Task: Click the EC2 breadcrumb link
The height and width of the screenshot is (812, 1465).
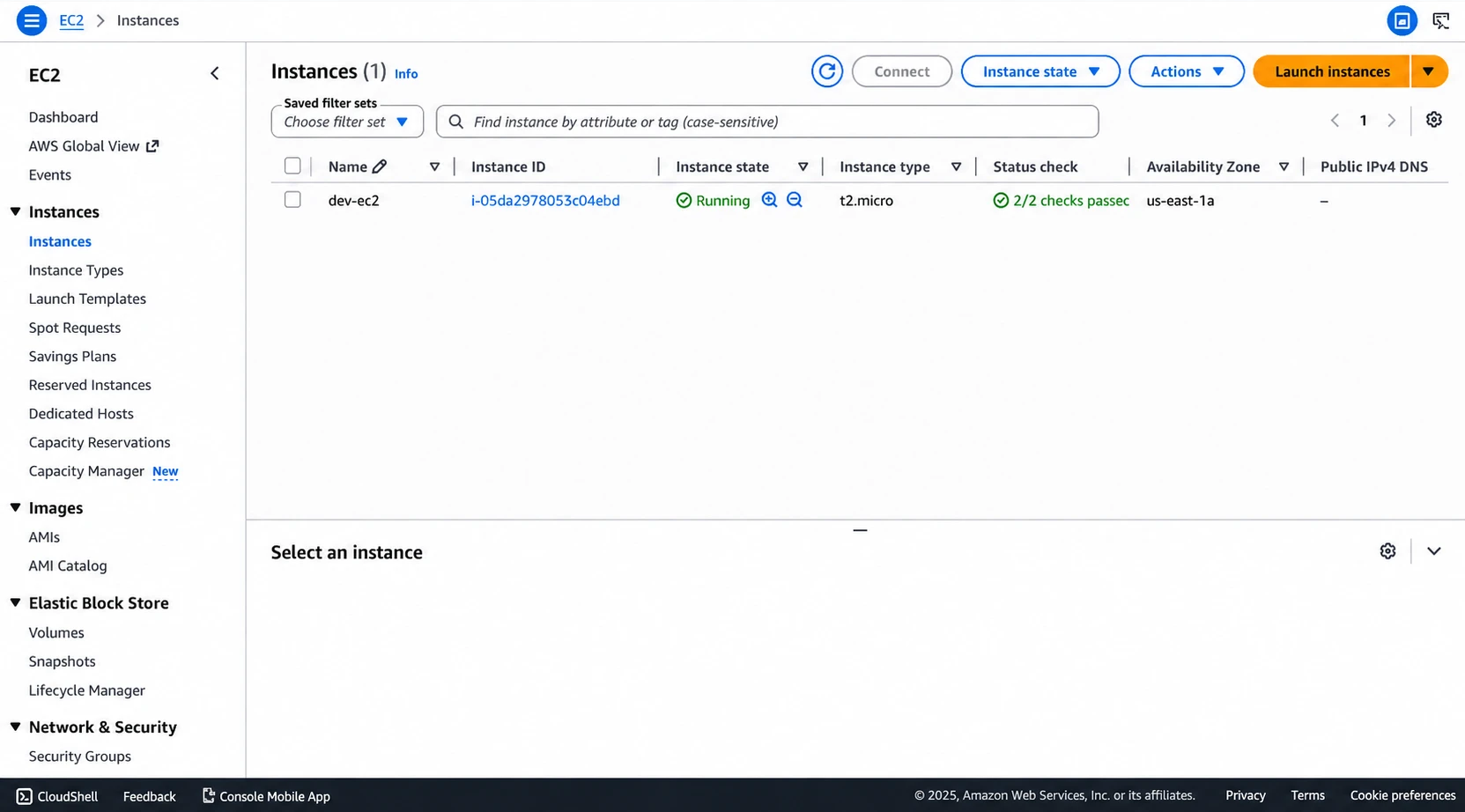Action: click(x=71, y=20)
